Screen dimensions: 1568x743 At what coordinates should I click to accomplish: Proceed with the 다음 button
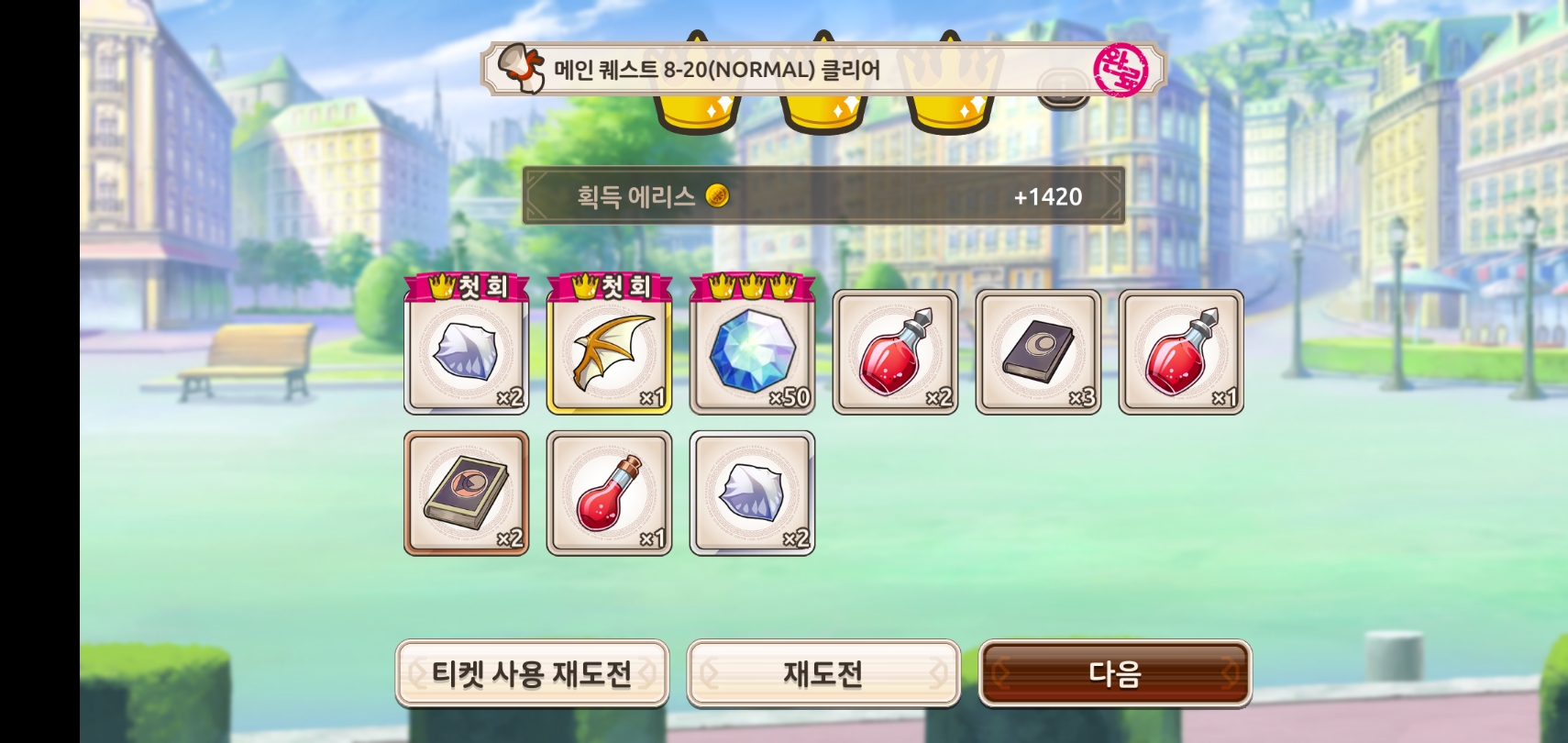[x=1115, y=674]
